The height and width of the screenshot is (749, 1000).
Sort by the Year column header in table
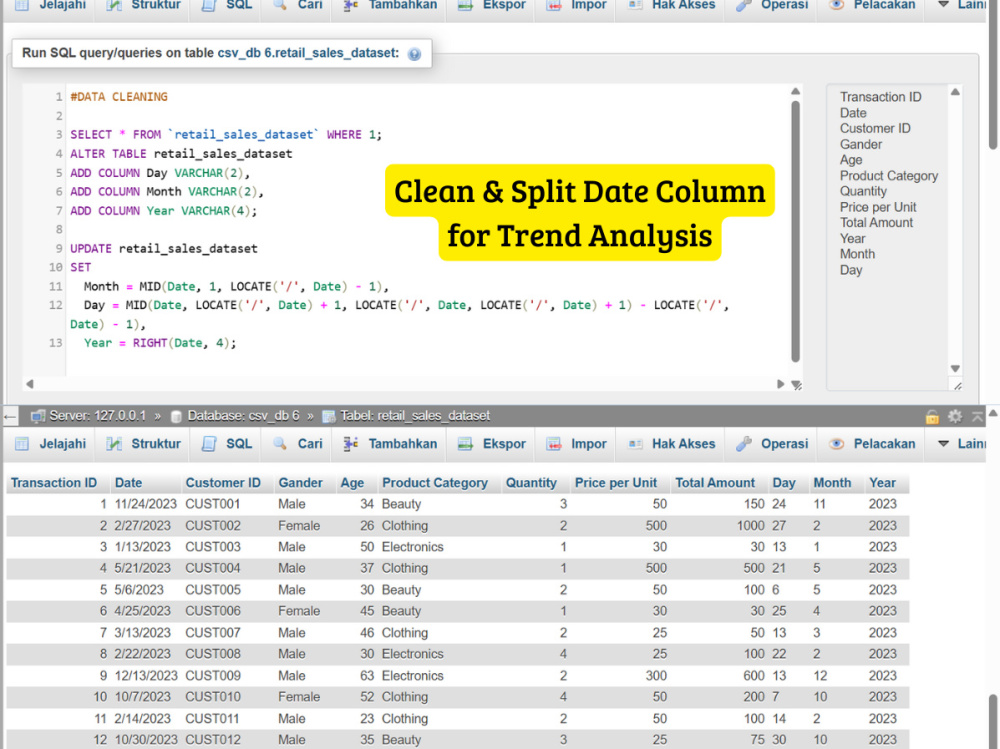tap(882, 483)
